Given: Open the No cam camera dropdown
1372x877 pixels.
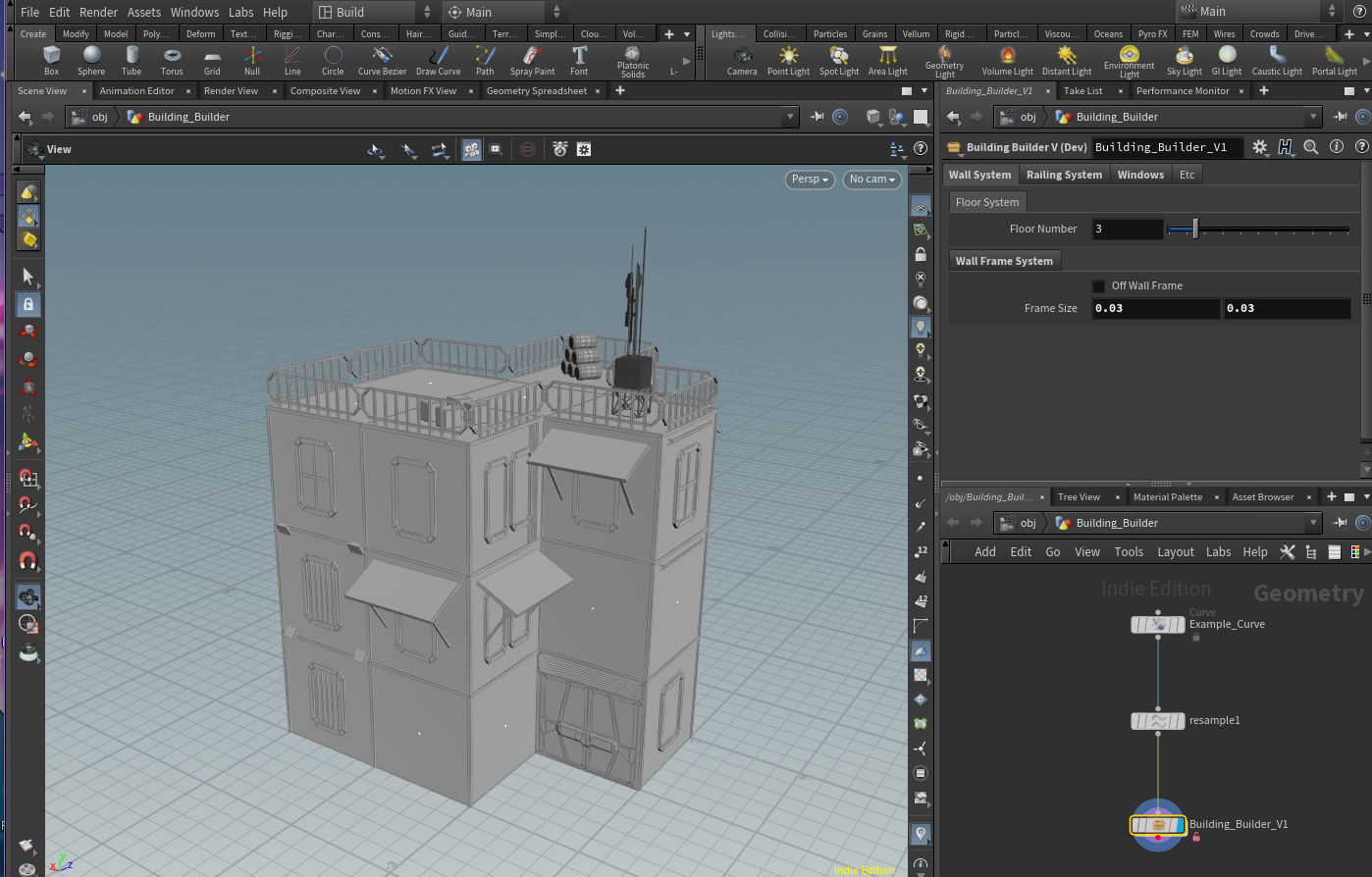Looking at the screenshot, I should [872, 180].
